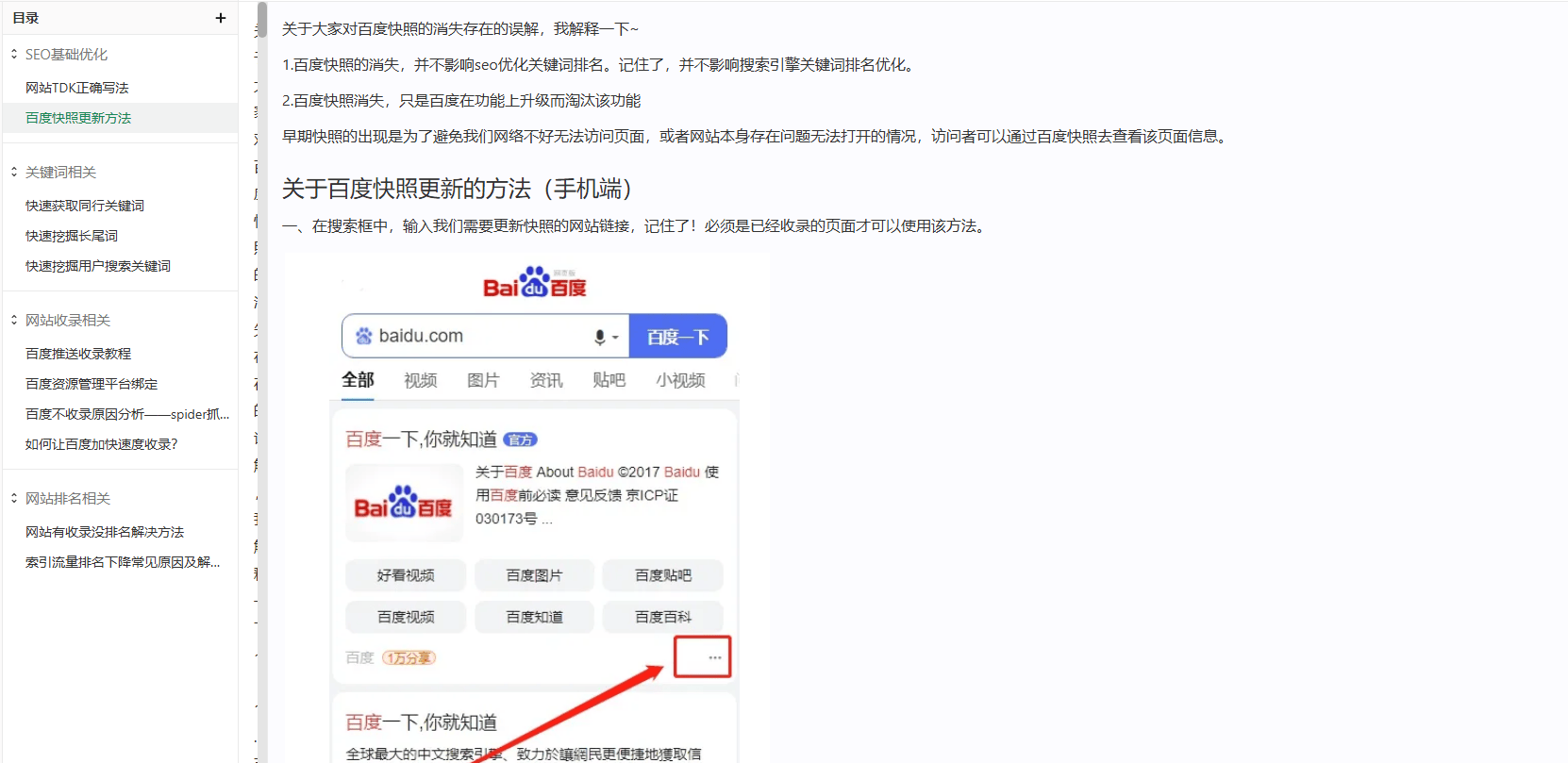1568x763 pixels.
Task: Open 网站有收录没排名解决方法 article
Action: click(105, 532)
